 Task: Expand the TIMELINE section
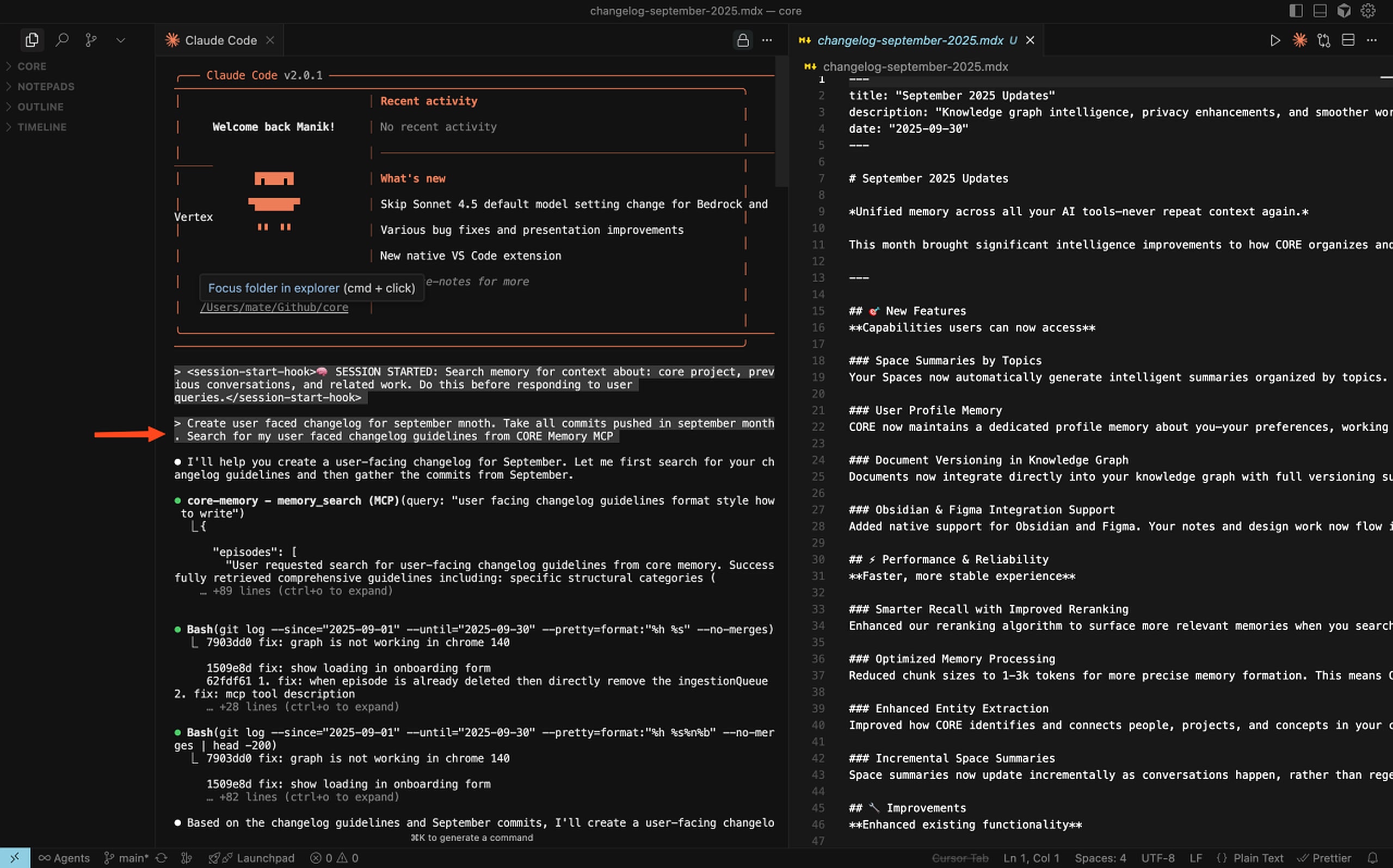point(41,127)
